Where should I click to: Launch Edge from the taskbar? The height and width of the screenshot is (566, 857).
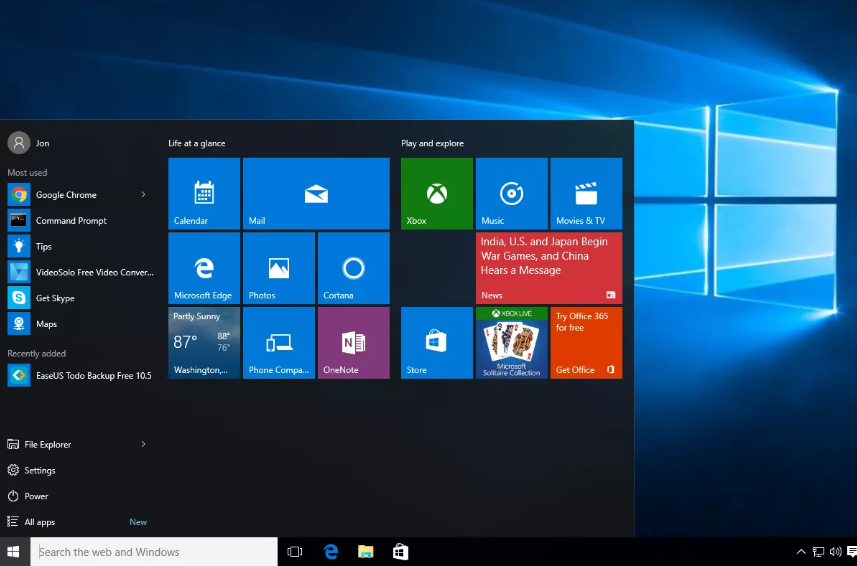click(331, 552)
